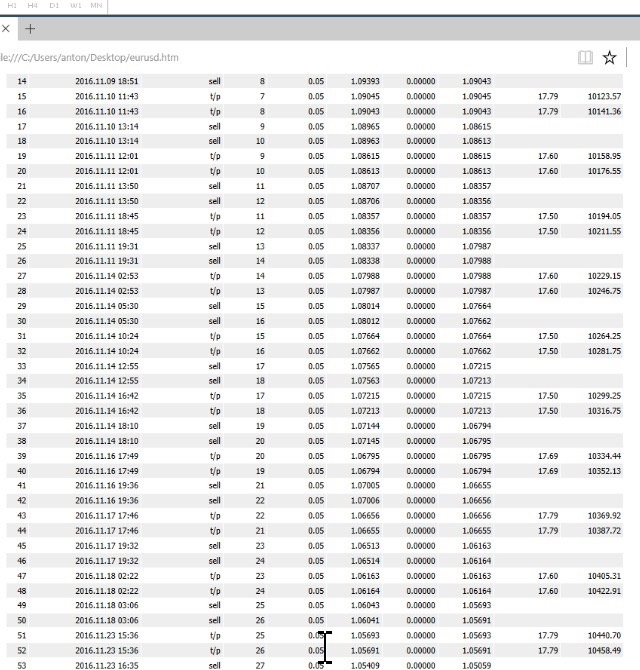Image resolution: width=640 pixels, height=670 pixels.
Task: Select the H4 timeframe button
Action: (x=31, y=5)
